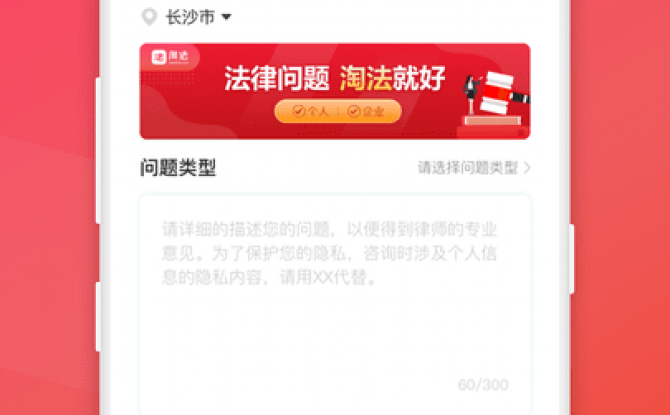670x415 pixels.
Task: Click the 个人 checkmark circle icon
Action: [298, 112]
